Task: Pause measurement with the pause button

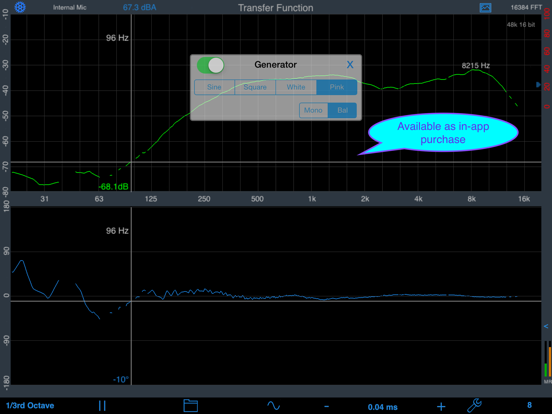Action: pos(102,406)
